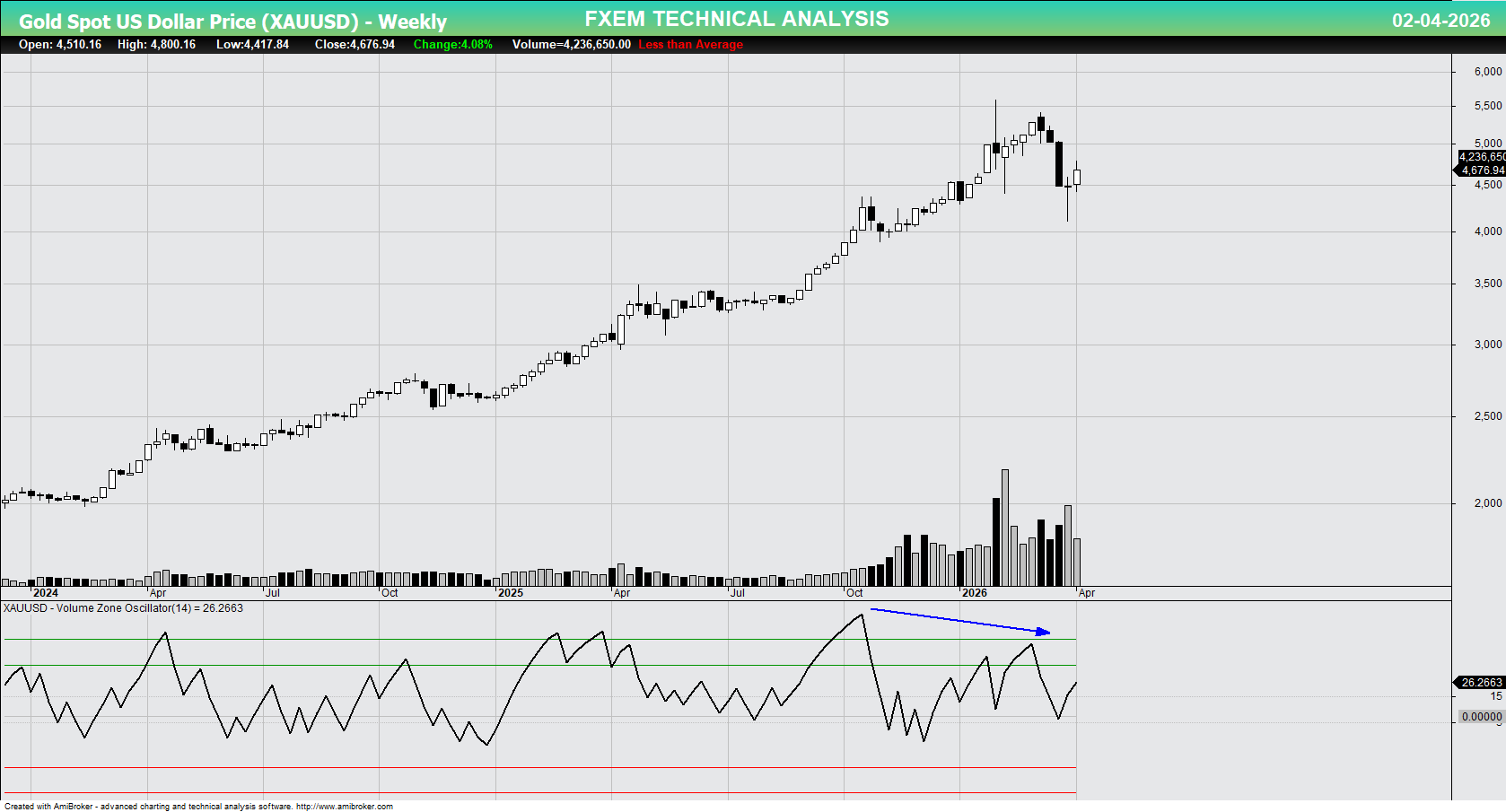
Task: Jump to the 2024 marker on the time axis
Action: coord(45,592)
